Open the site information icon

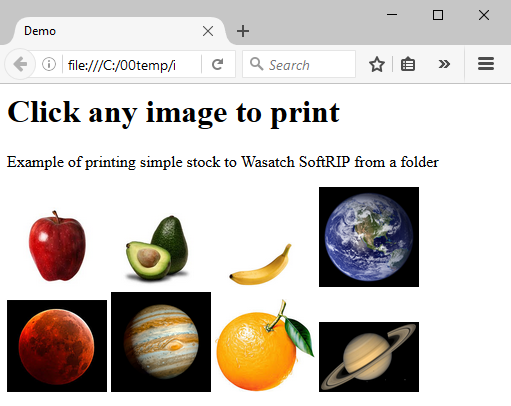[x=49, y=64]
